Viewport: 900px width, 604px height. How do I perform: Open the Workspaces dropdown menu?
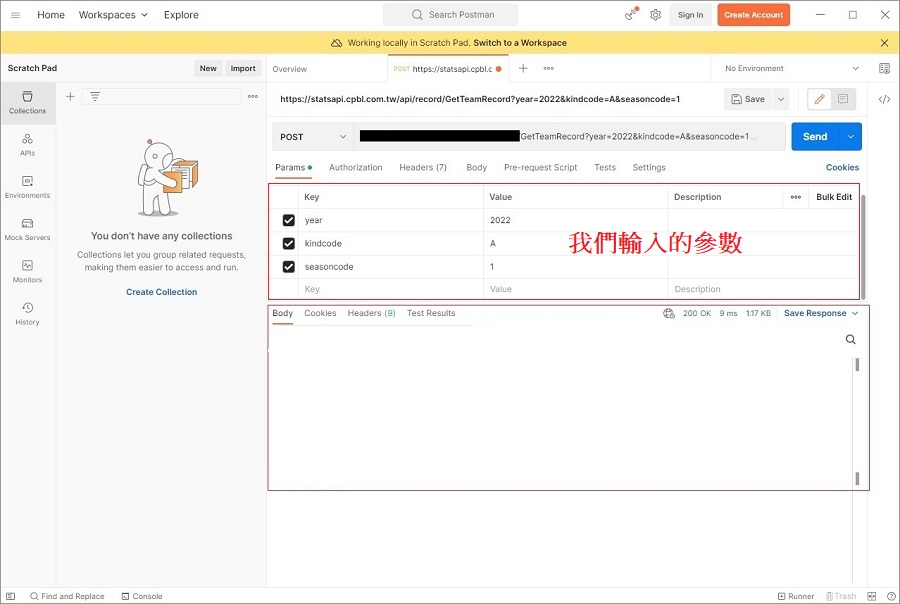point(113,15)
